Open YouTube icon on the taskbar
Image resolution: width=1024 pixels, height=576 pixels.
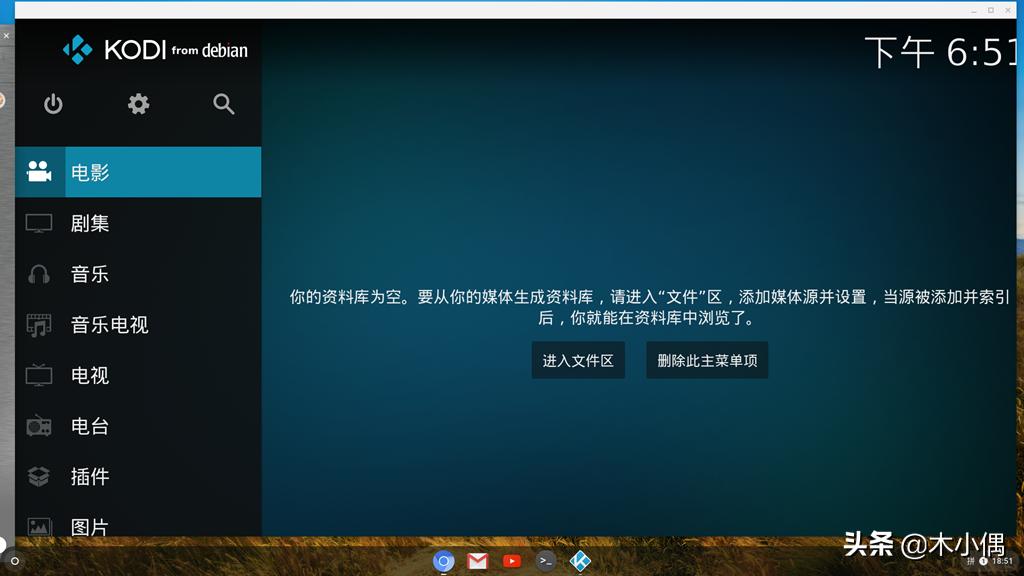pyautogui.click(x=511, y=561)
